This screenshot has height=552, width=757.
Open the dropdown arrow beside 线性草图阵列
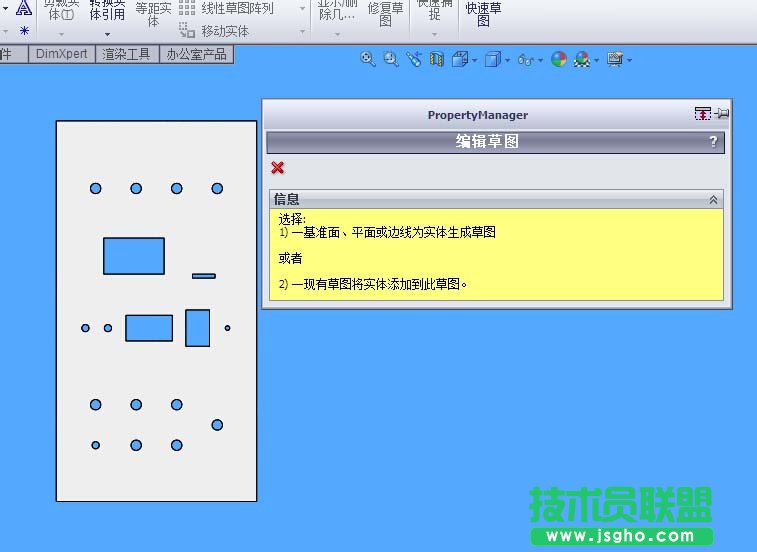[x=302, y=8]
